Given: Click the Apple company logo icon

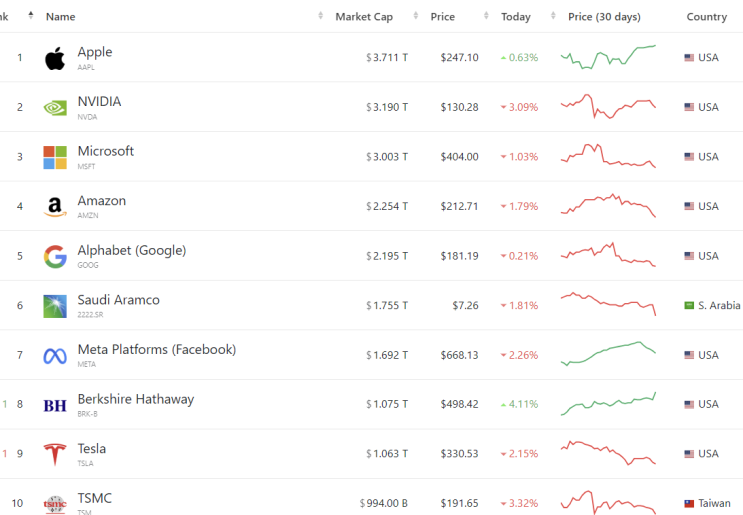Looking at the screenshot, I should 55,58.
